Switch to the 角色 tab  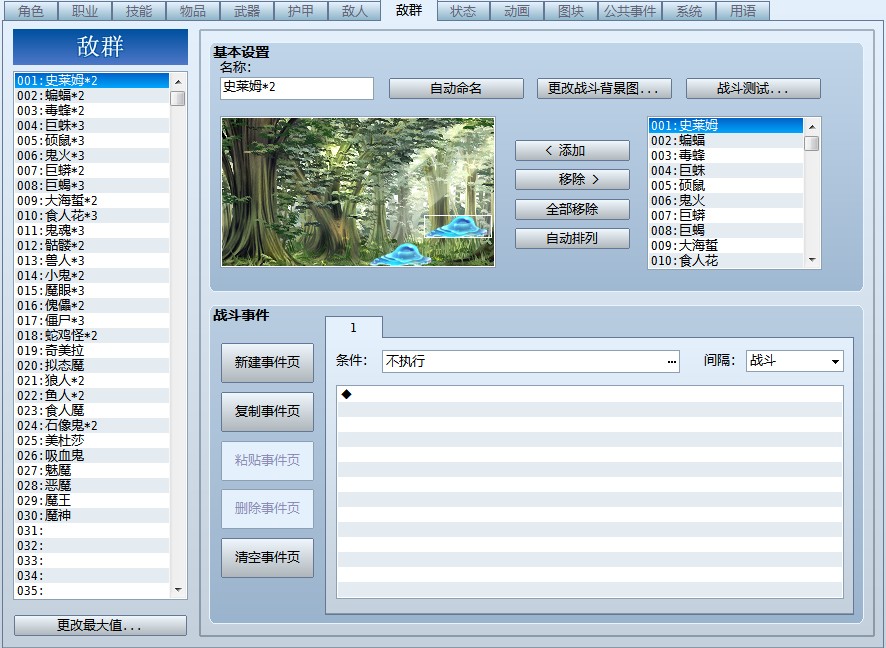pyautogui.click(x=31, y=11)
